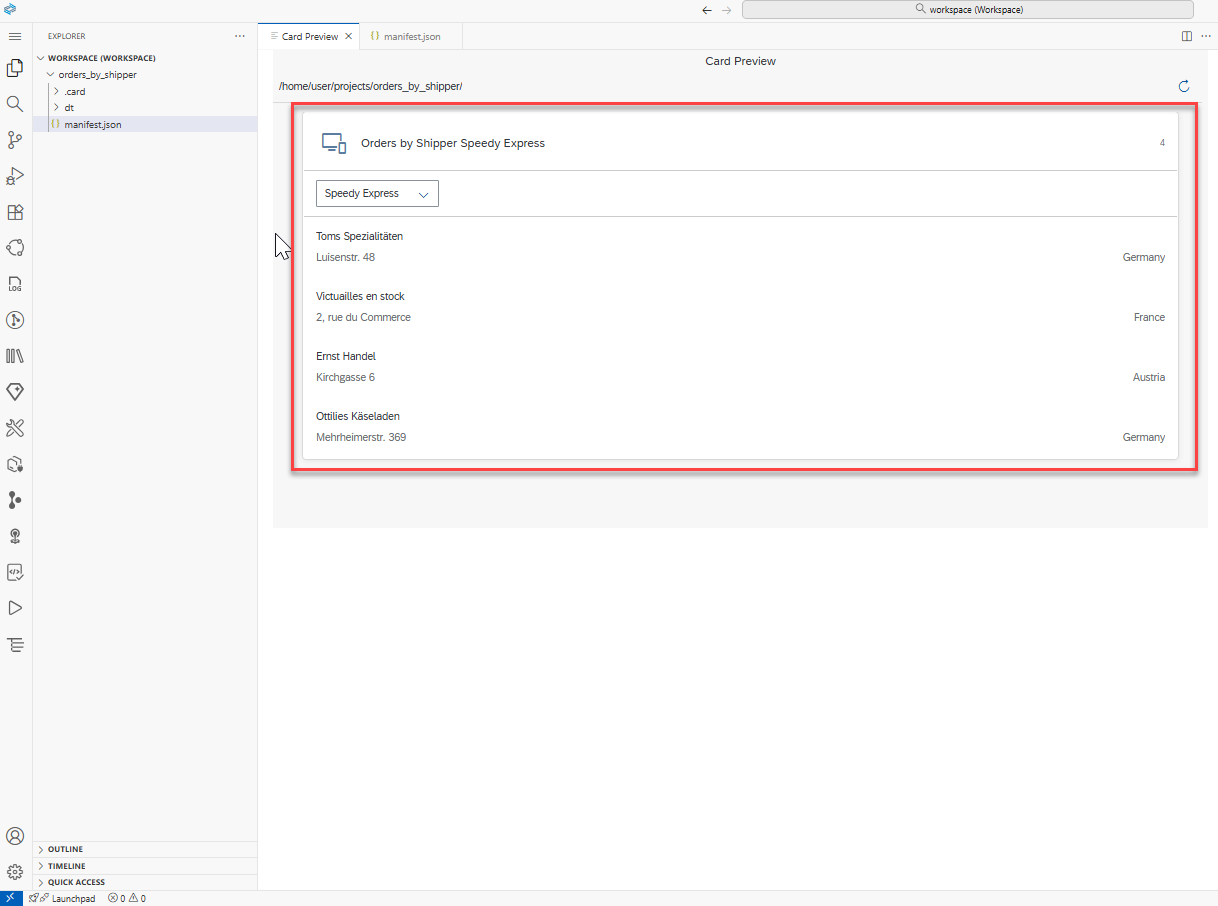Open editor More Actions ellipsis

[1206, 36]
